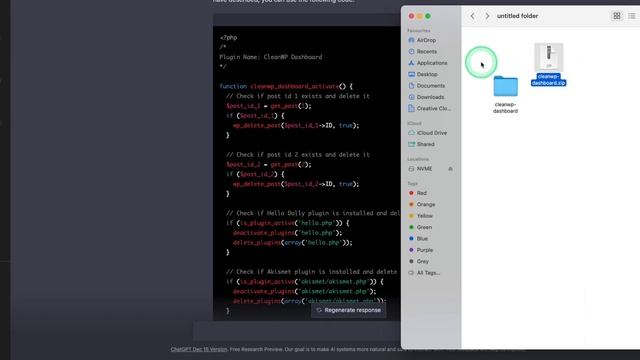Select the cleanwp-dashboard.zip file

point(549,64)
